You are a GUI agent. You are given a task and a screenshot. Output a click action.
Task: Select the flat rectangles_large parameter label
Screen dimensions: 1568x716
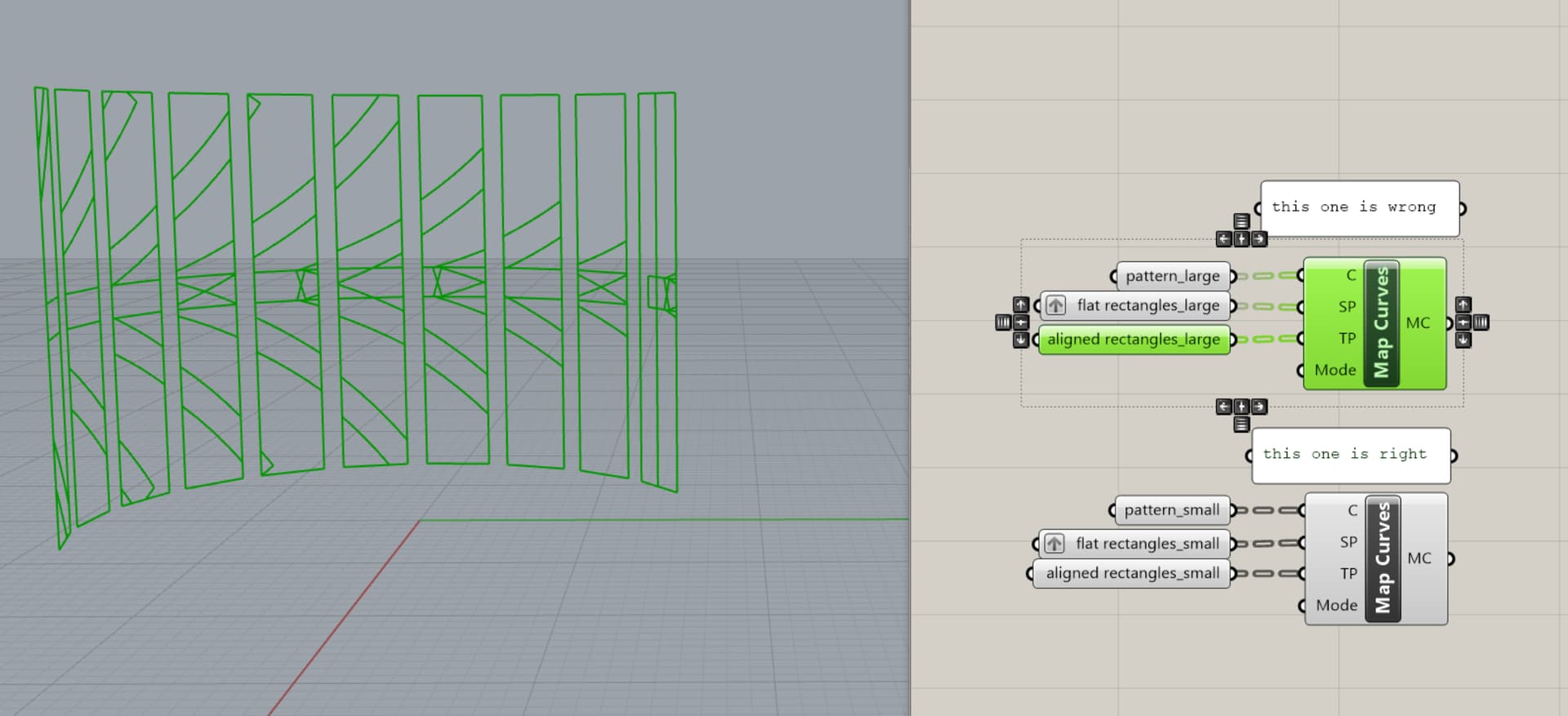[x=1147, y=305]
